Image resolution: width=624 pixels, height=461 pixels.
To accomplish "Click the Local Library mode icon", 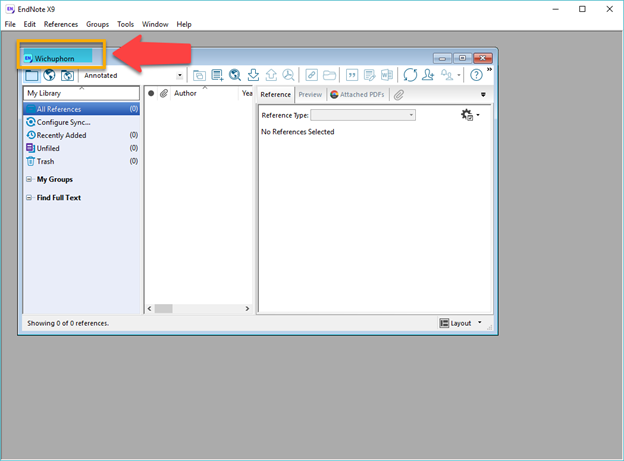I will 31,75.
